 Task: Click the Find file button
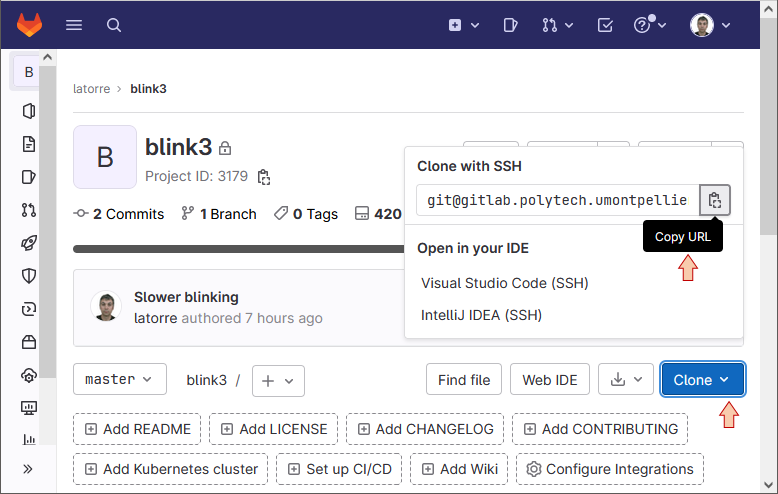click(x=464, y=380)
